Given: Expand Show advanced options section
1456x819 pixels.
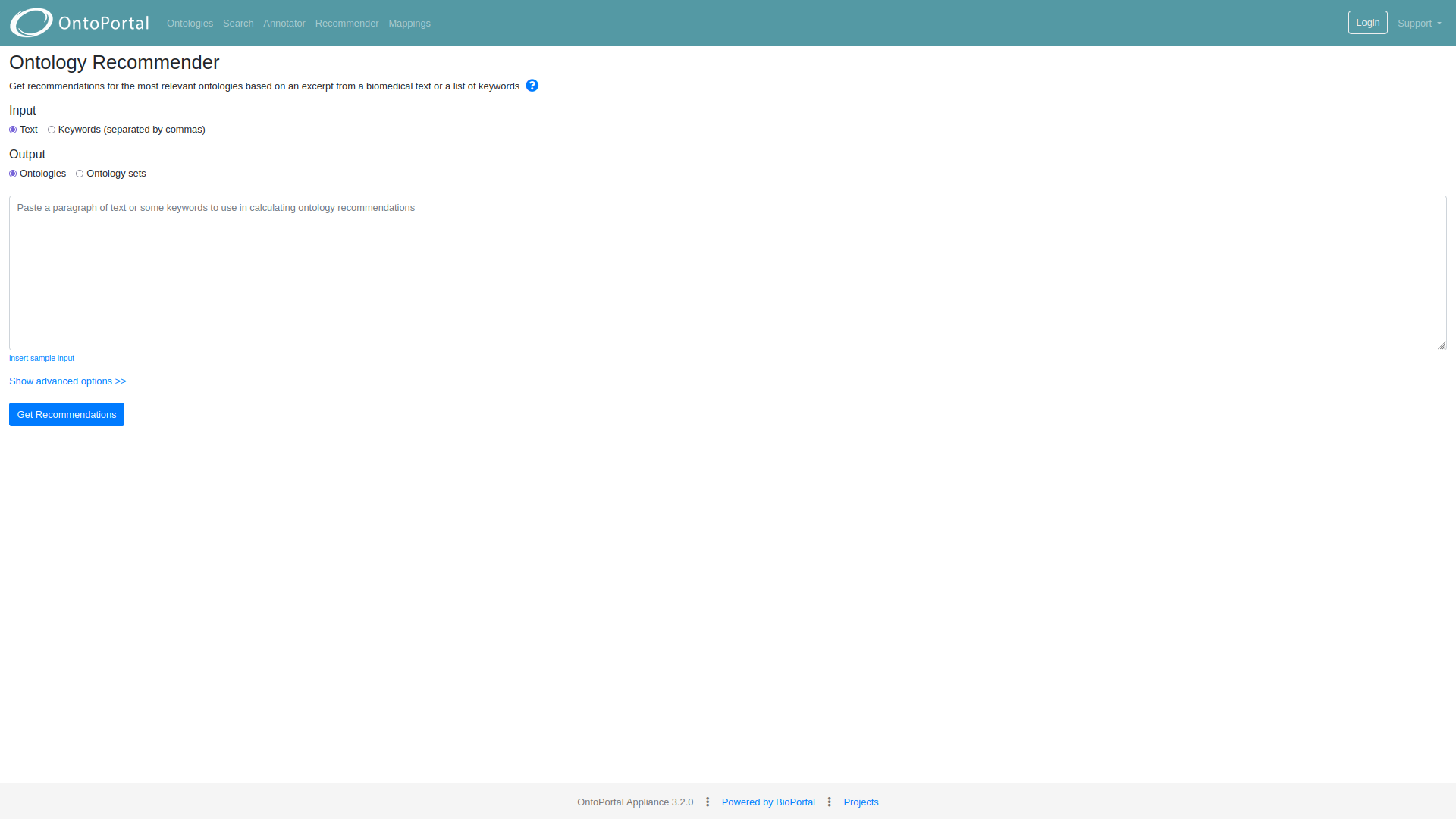Looking at the screenshot, I should coord(67,381).
